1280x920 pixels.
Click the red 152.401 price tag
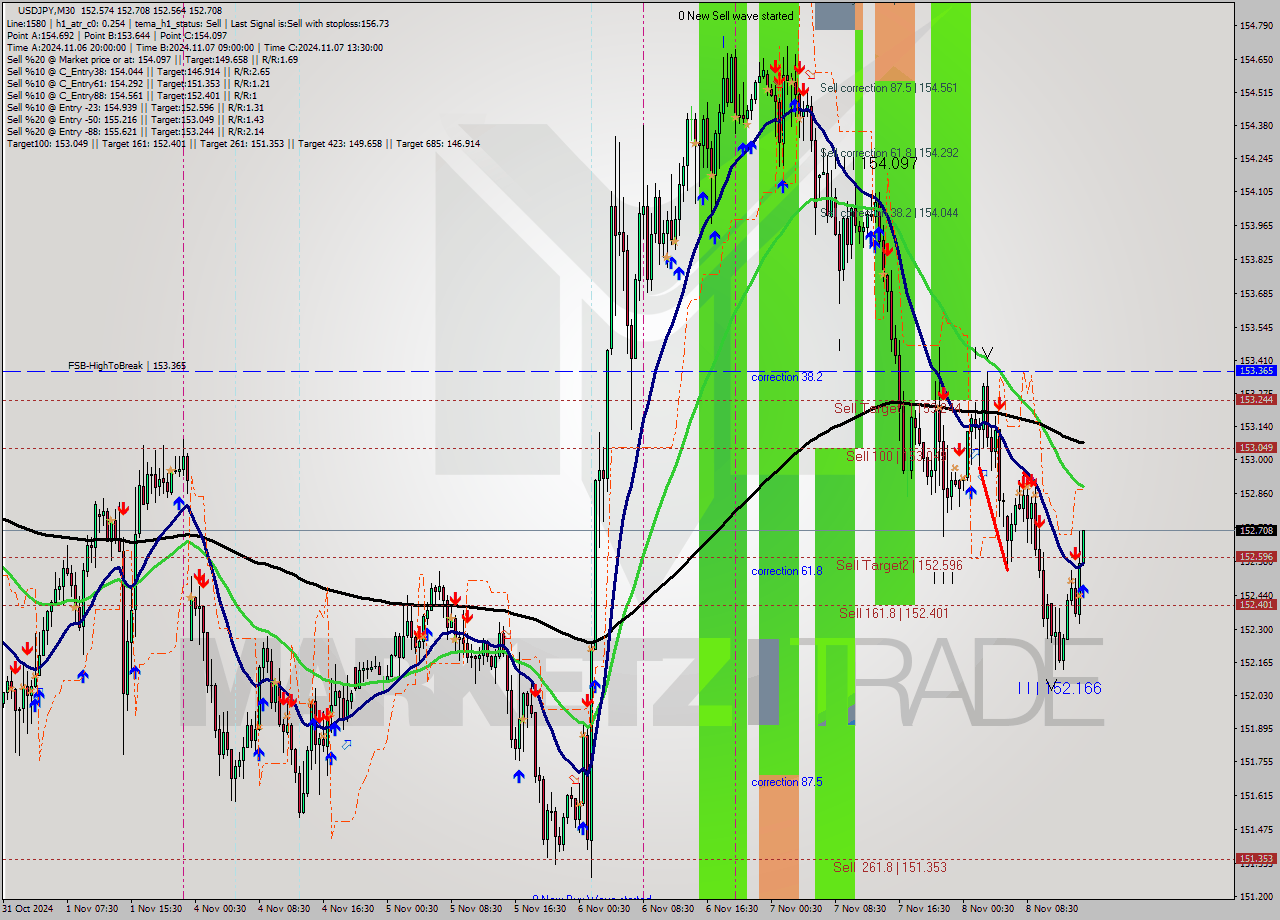point(1256,604)
